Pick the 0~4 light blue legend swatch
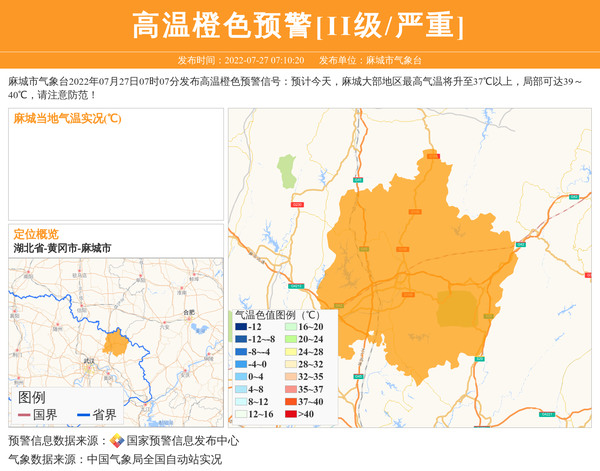This screenshot has height=471, width=600. pos(241,377)
